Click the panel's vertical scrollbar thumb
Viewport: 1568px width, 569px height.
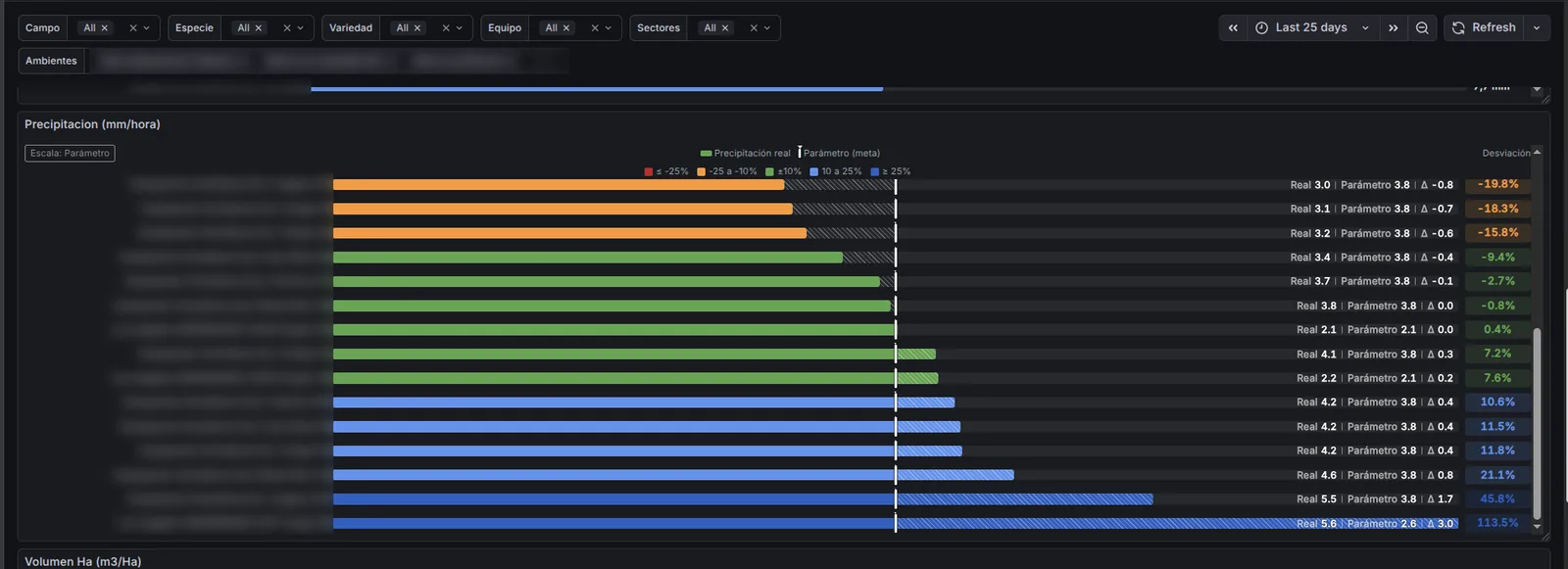[1537, 423]
